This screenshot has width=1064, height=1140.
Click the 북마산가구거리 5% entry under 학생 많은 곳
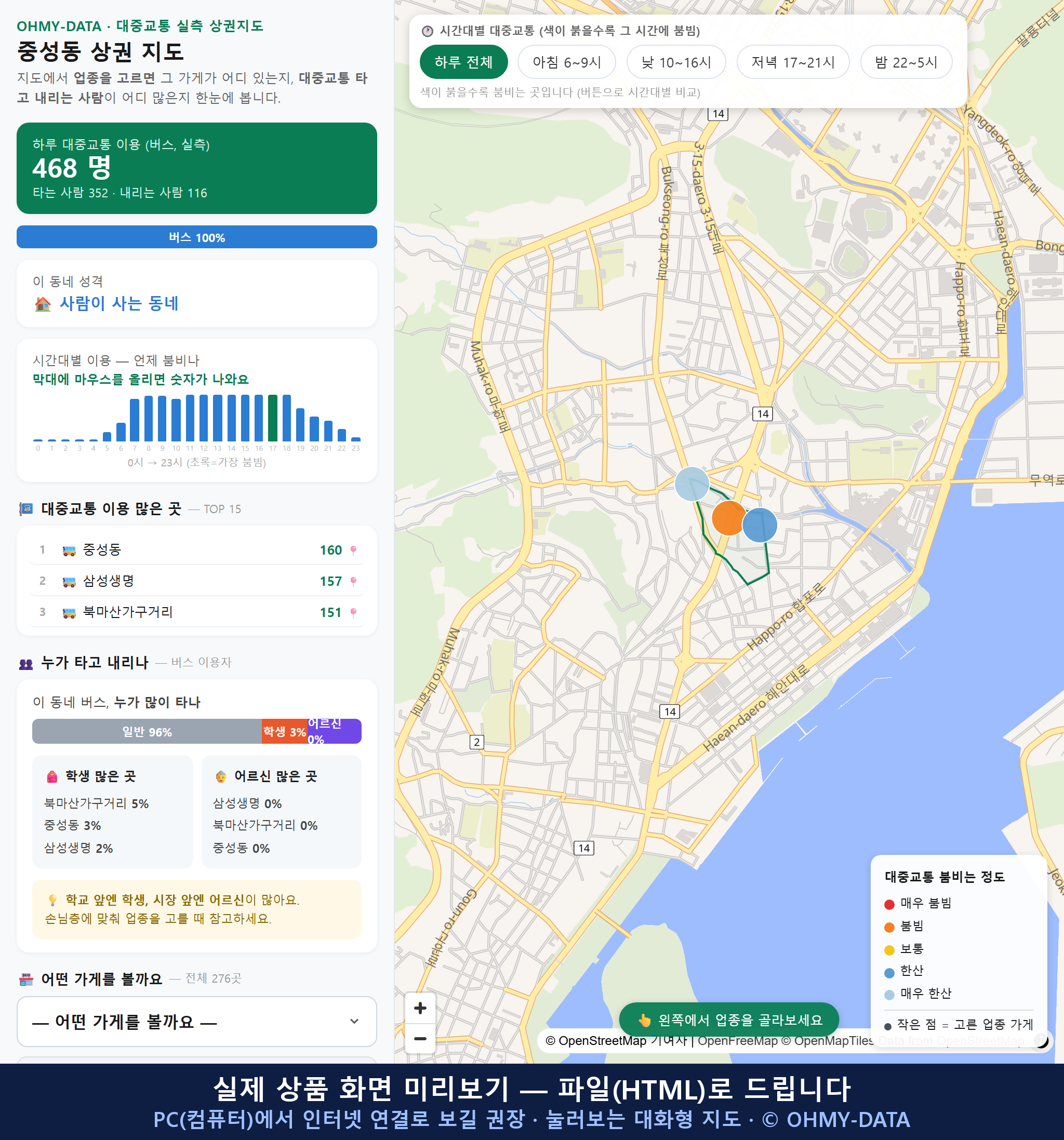[x=96, y=803]
